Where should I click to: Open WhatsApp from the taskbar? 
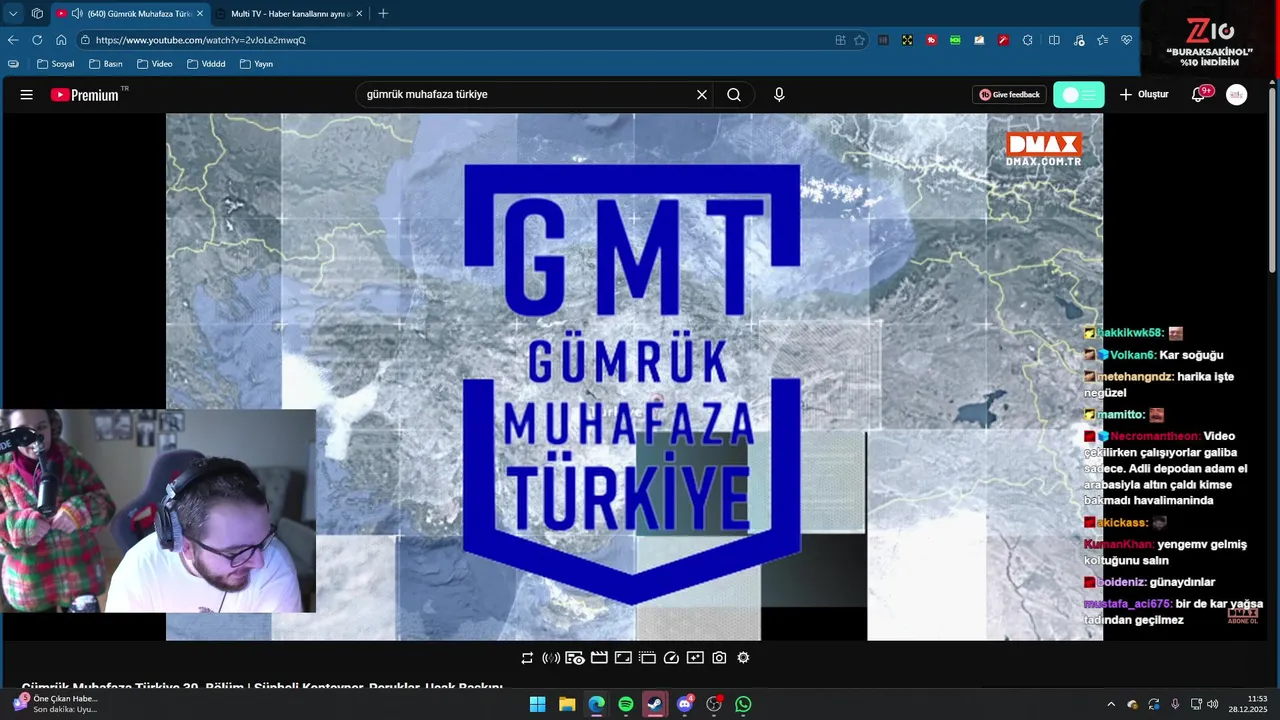[743, 704]
